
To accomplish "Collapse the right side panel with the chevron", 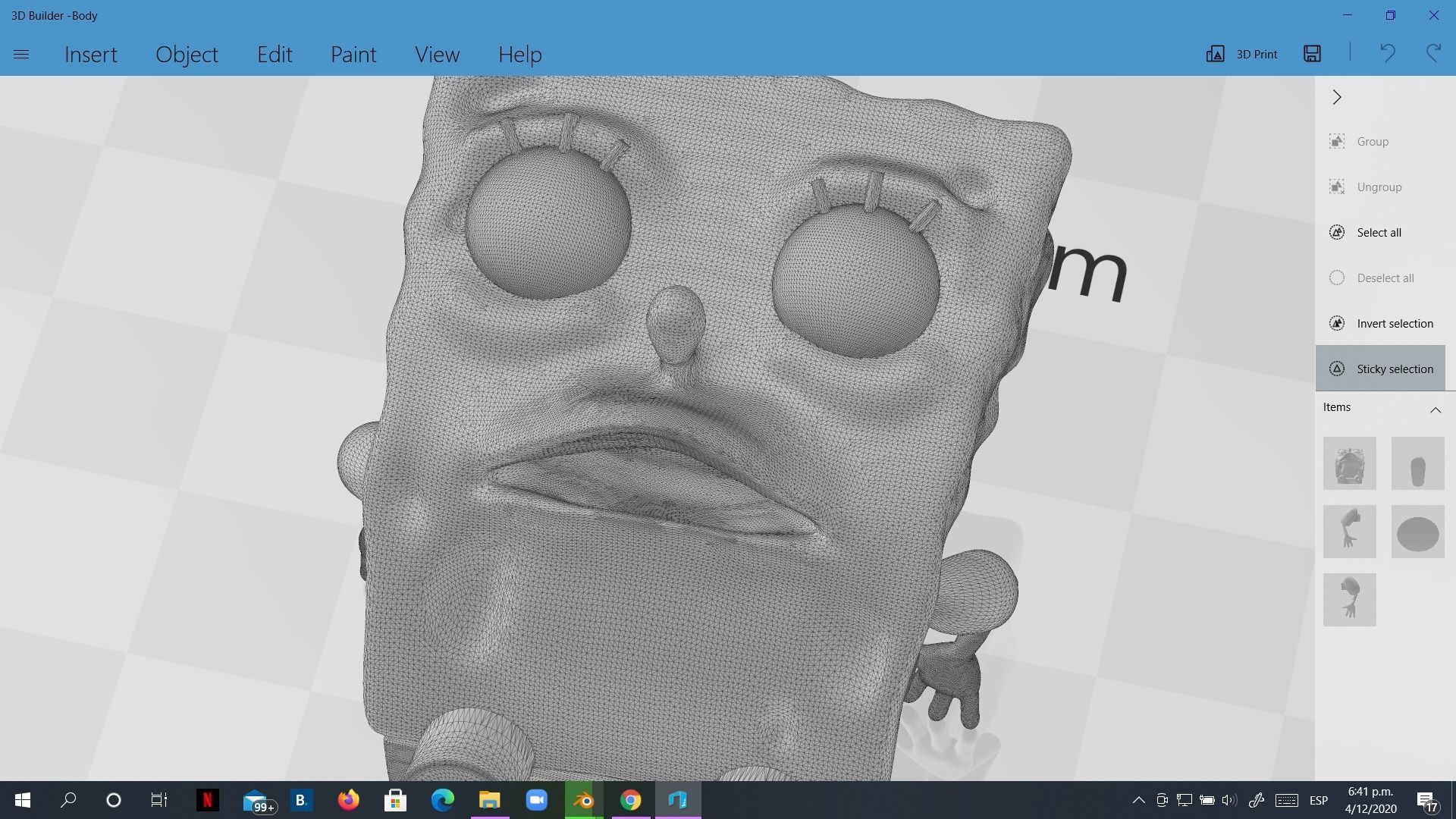I will 1337,97.
